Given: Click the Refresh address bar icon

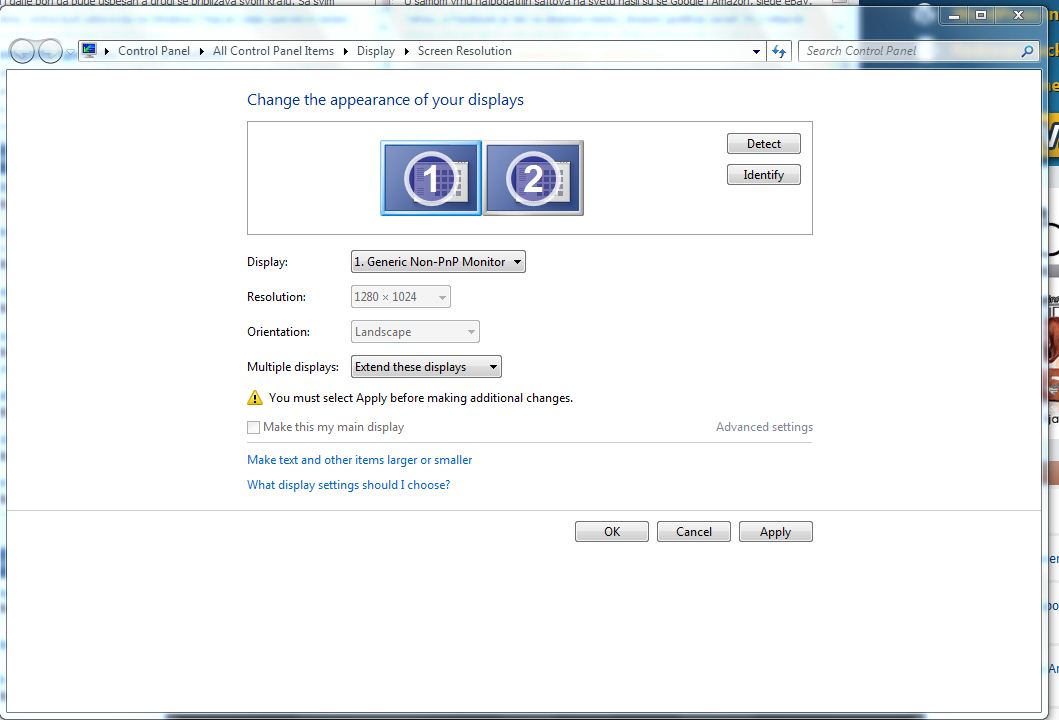Looking at the screenshot, I should coord(779,51).
